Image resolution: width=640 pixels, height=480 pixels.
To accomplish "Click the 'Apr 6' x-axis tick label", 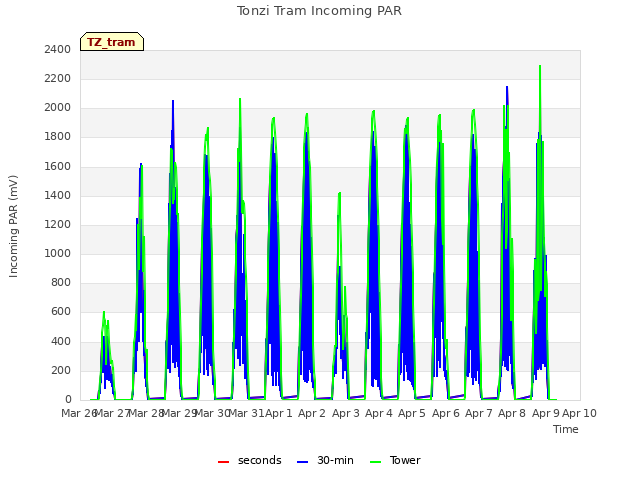I will [446, 413].
